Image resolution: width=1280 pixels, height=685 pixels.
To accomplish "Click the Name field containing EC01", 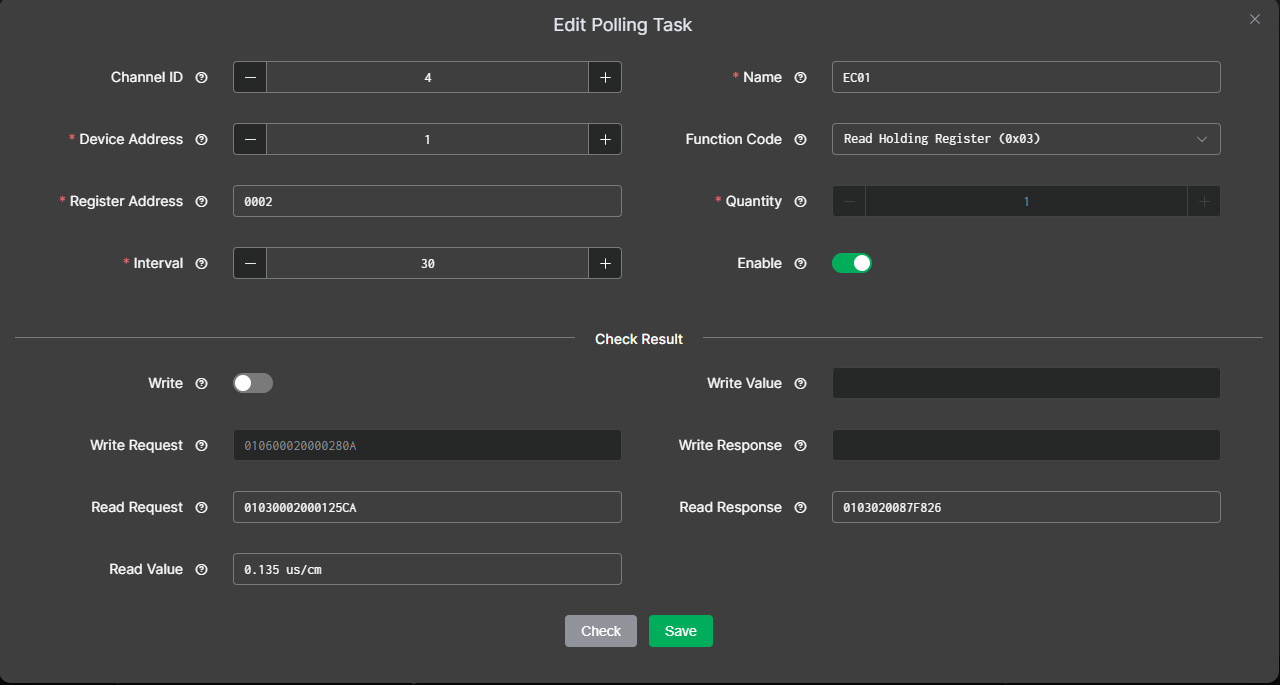I will (1025, 77).
